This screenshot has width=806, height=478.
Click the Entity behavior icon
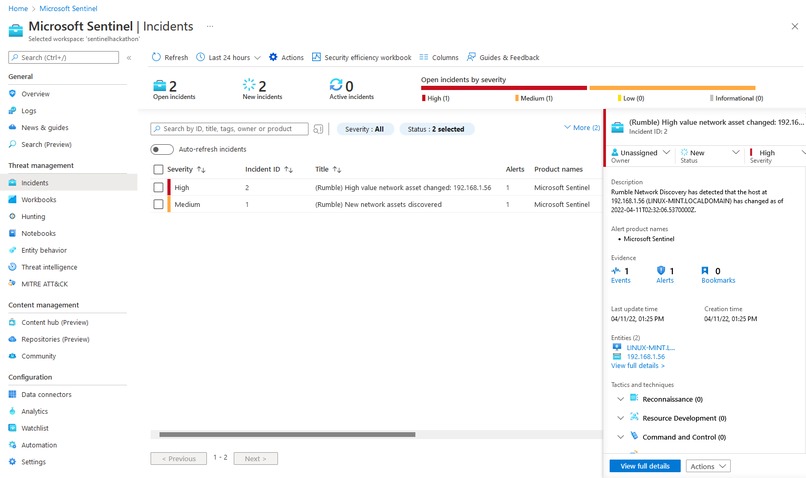click(x=12, y=250)
